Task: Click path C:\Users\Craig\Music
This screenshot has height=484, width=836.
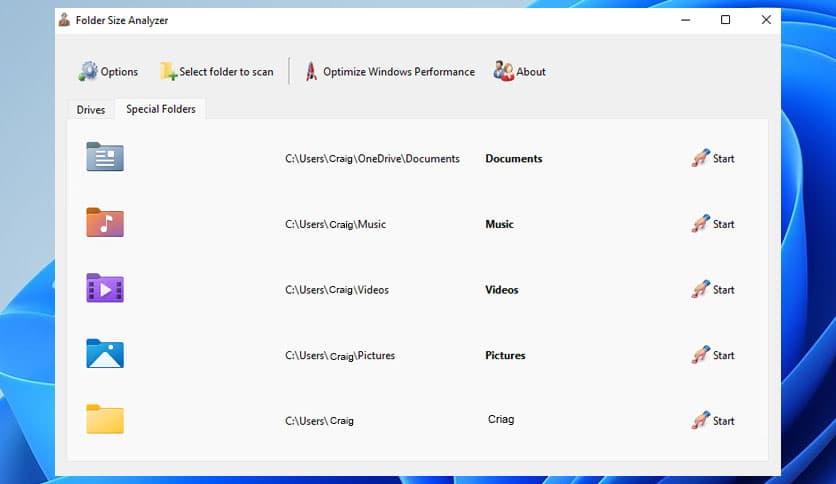Action: (335, 224)
